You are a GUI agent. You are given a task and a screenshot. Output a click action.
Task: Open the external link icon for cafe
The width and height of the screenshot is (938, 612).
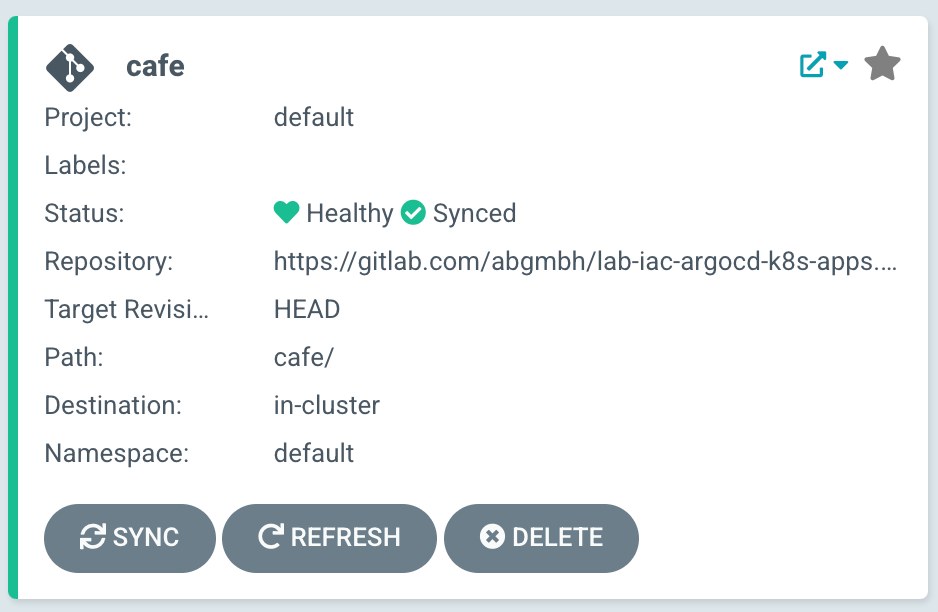click(x=813, y=66)
